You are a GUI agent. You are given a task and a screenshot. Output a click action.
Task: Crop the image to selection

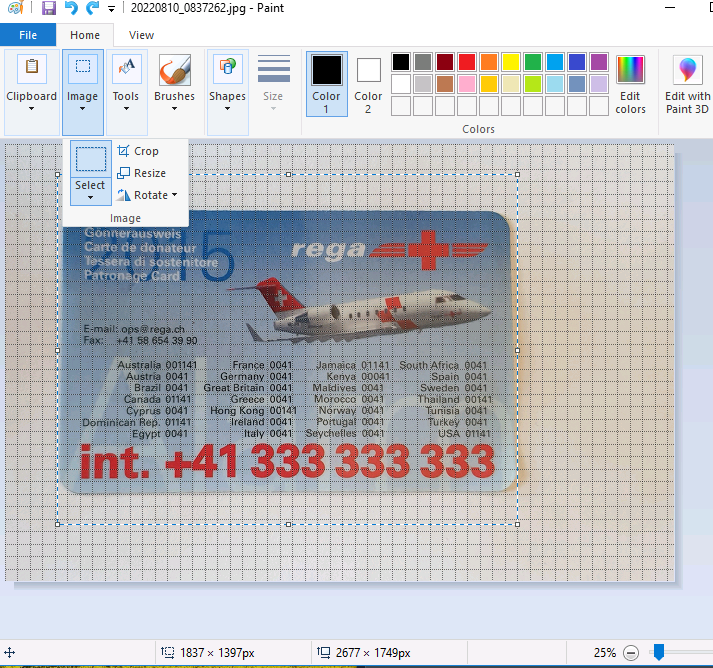(138, 151)
